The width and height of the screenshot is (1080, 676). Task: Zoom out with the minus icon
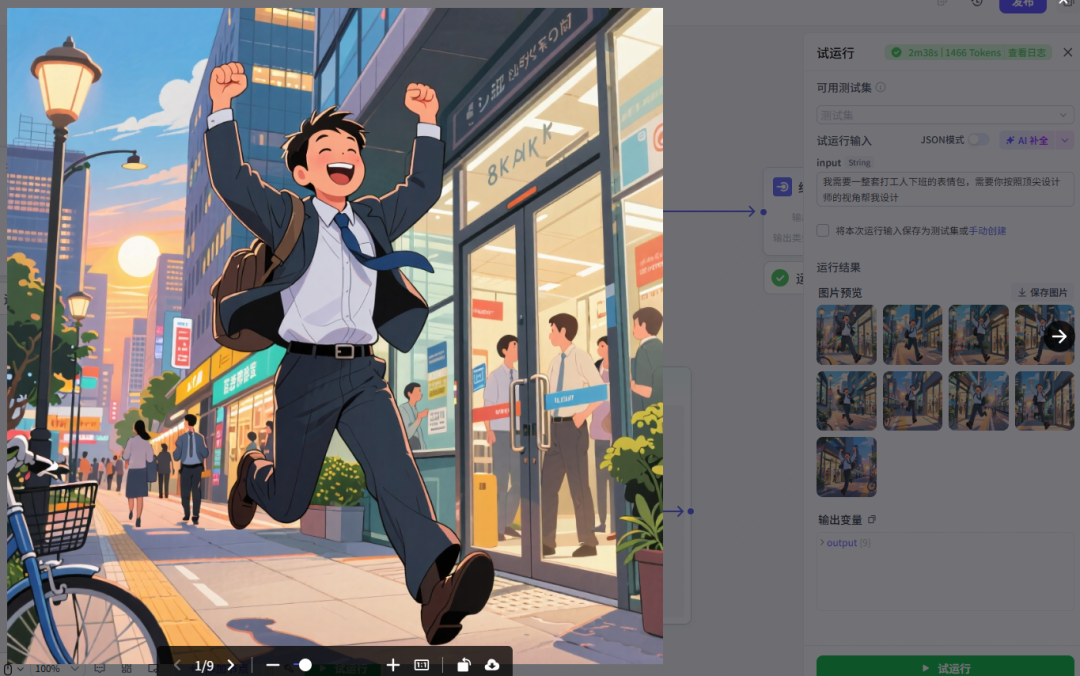(273, 665)
